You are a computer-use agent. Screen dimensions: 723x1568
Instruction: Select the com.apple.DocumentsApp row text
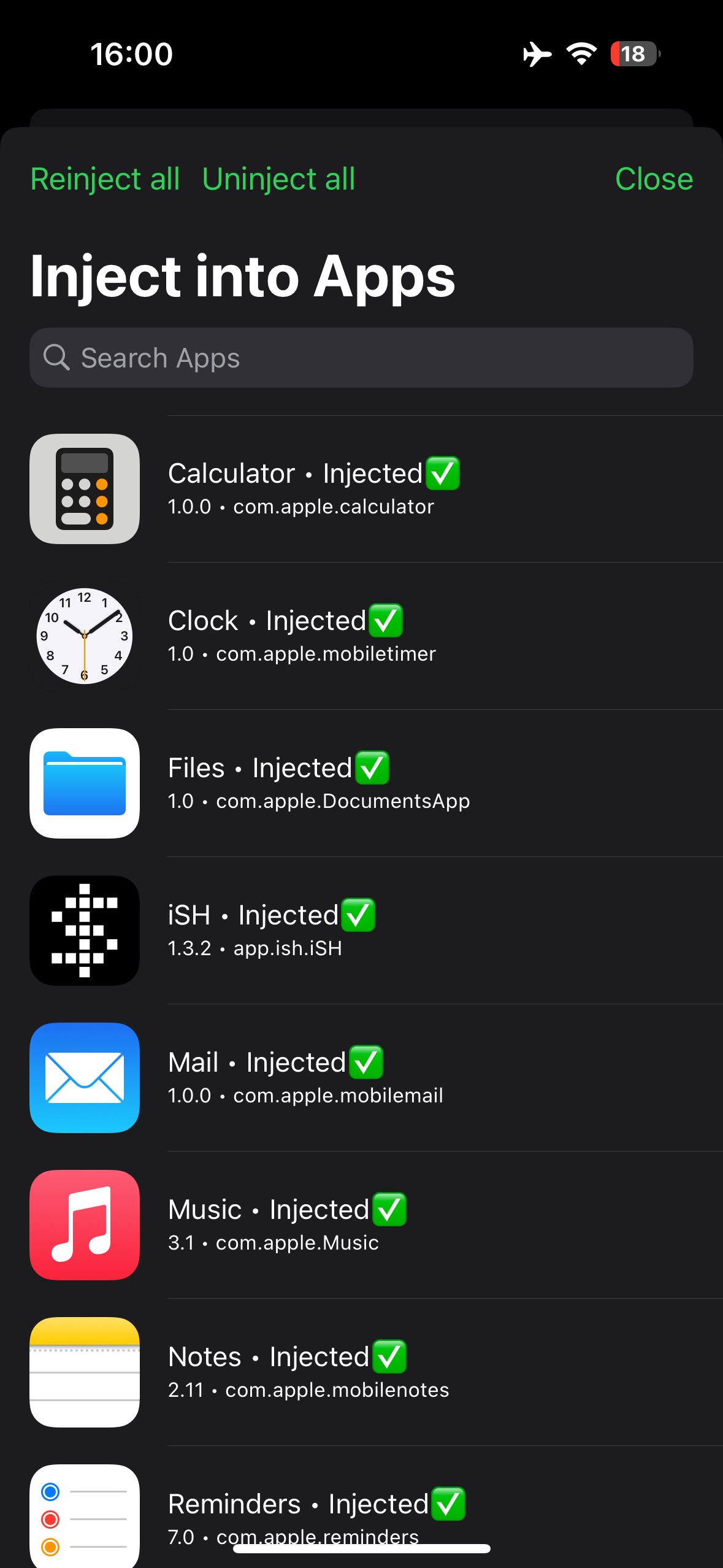click(x=343, y=801)
